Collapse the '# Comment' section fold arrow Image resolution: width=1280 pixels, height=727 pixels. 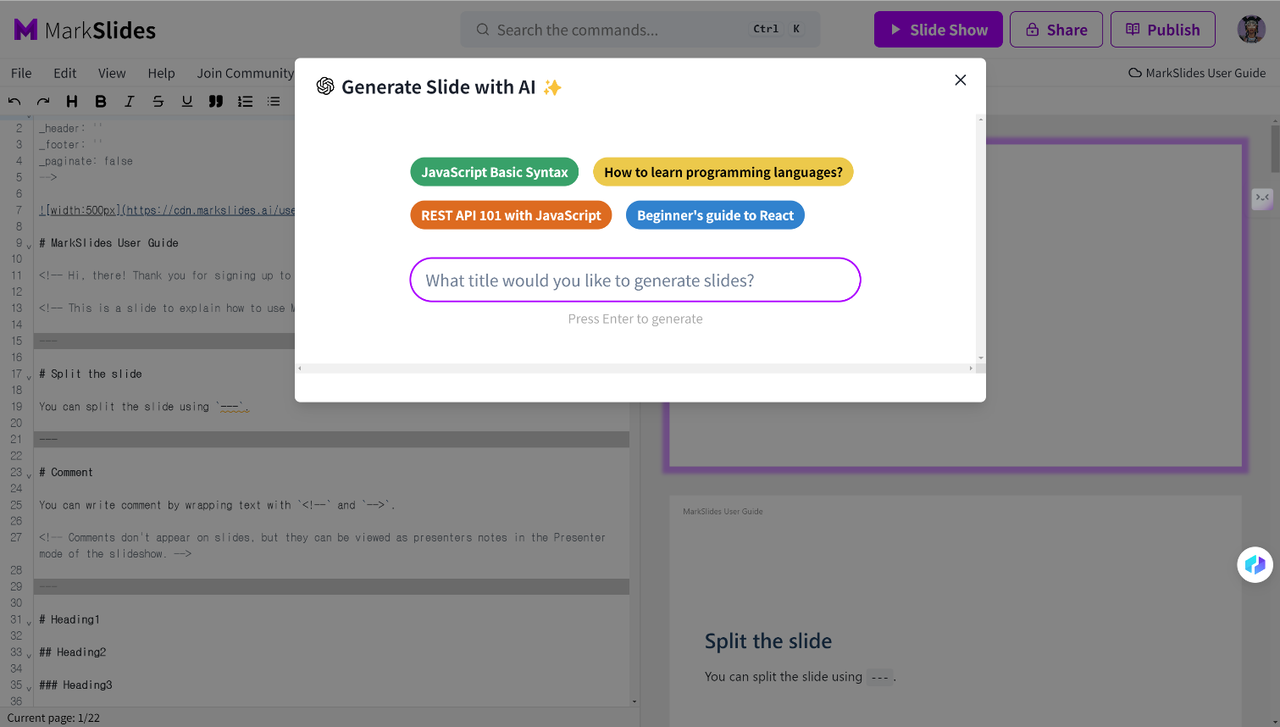click(29, 474)
